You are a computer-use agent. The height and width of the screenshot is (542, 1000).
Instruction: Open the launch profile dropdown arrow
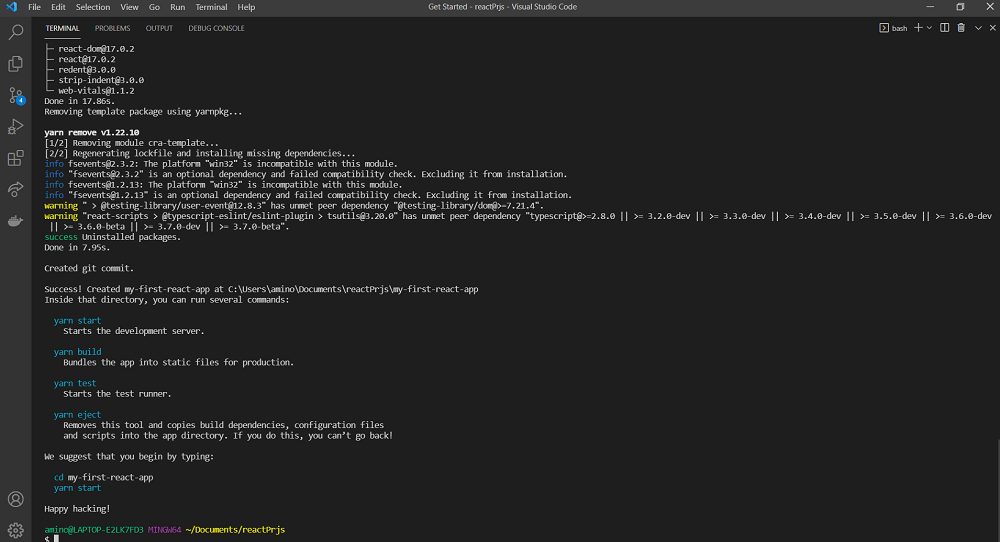pos(929,28)
